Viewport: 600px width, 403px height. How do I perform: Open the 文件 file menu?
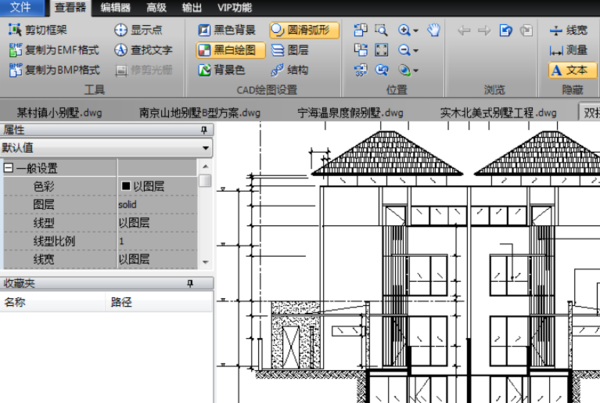[22, 7]
